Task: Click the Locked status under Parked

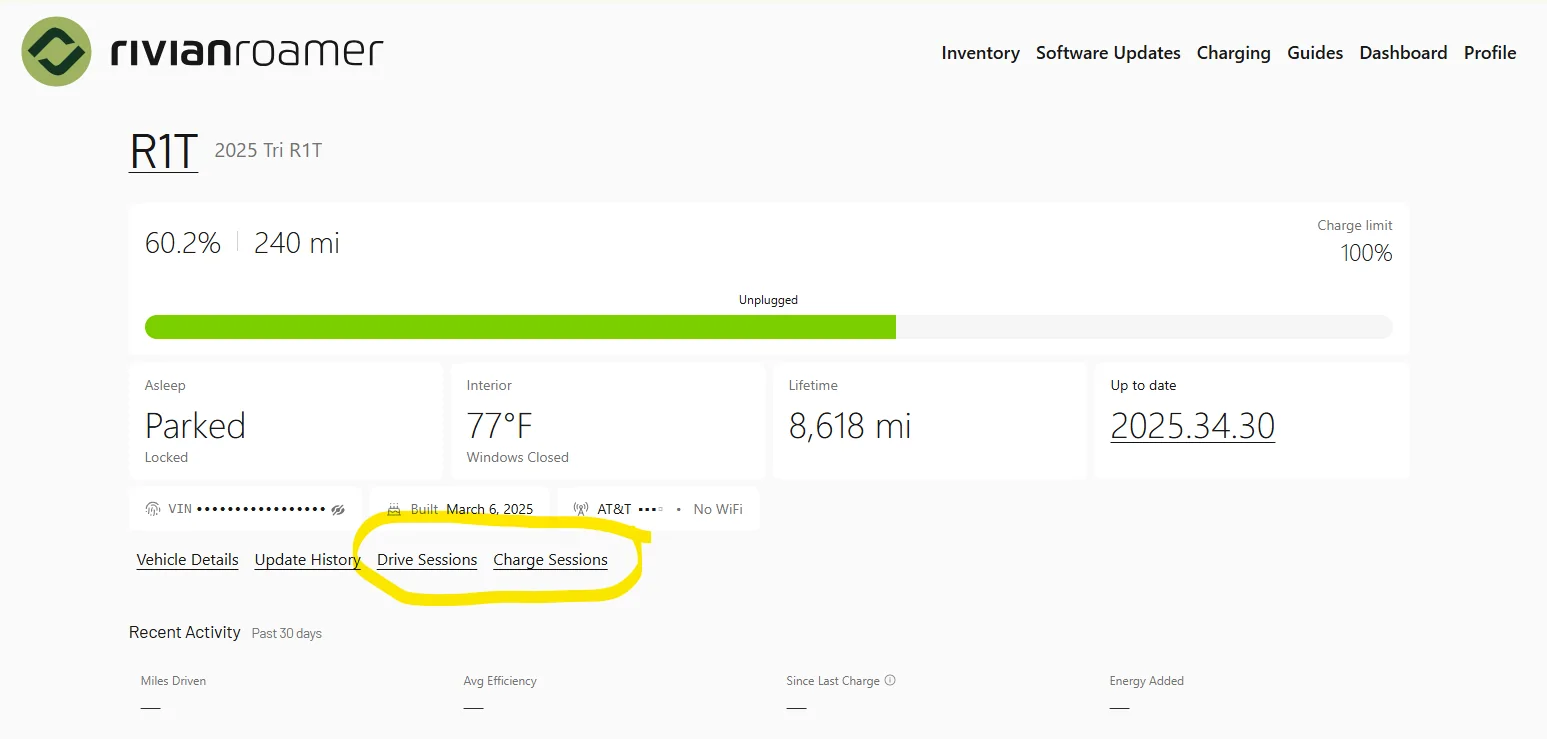Action: coord(166,457)
